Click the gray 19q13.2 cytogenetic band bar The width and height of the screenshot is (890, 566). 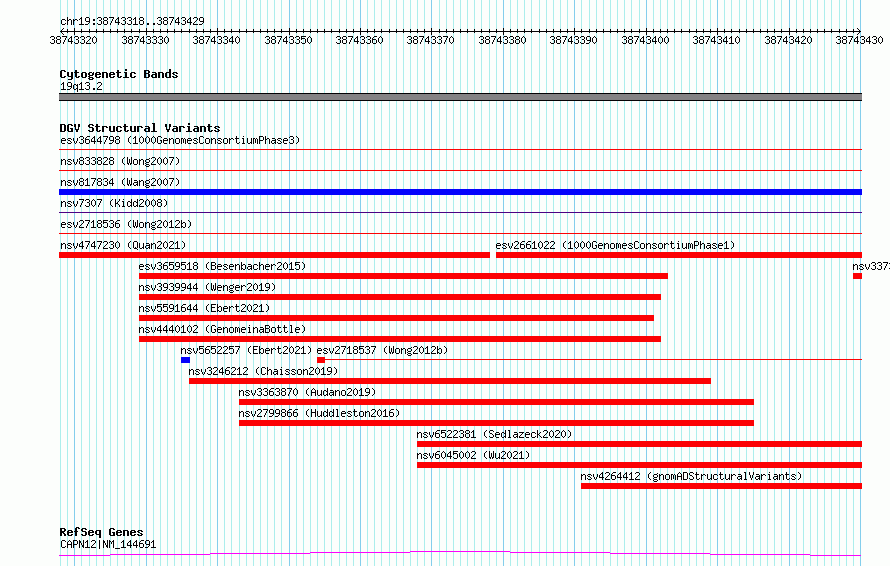coord(460,97)
